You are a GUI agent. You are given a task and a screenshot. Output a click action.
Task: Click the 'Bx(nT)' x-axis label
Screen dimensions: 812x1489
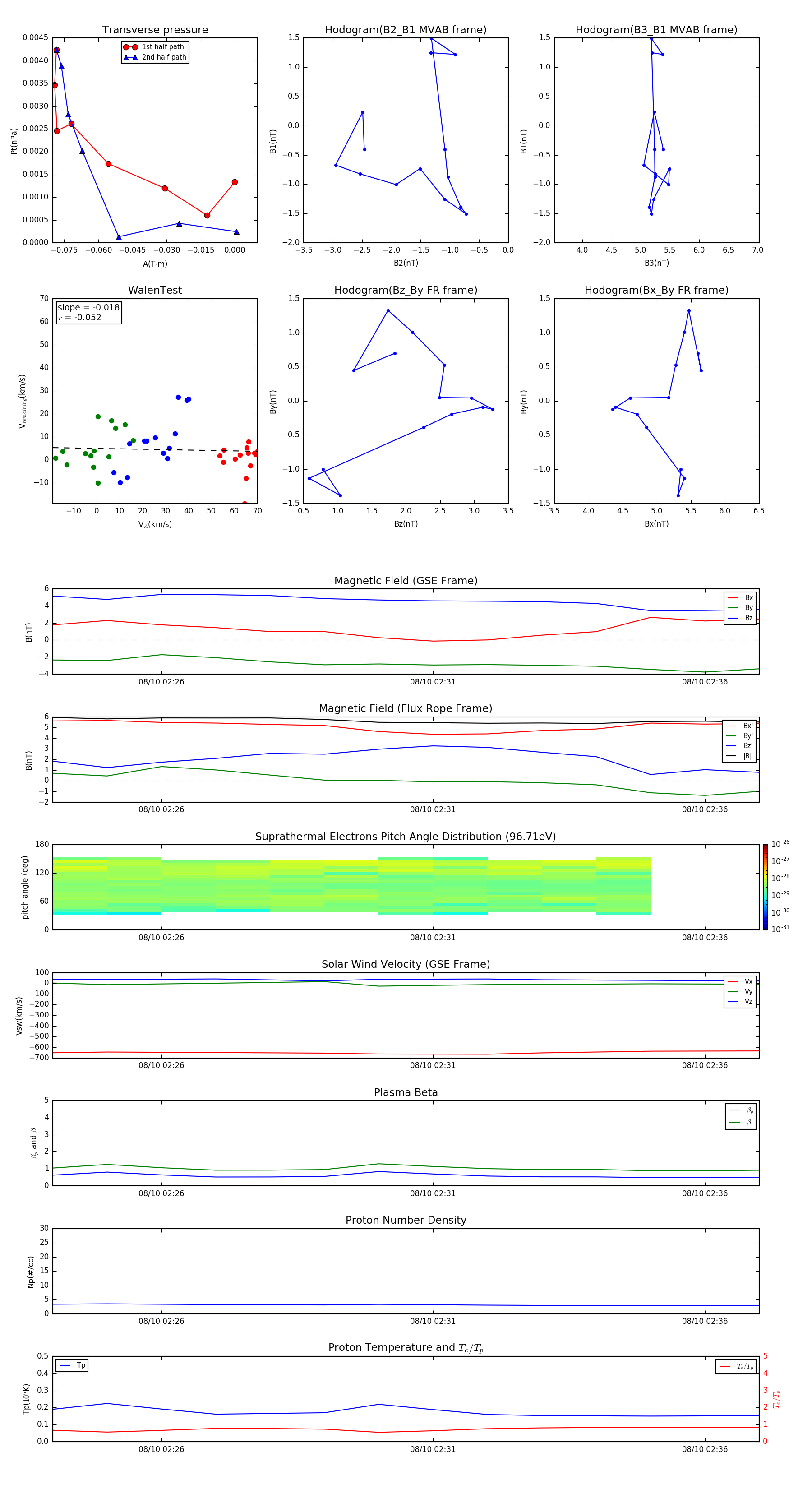point(656,524)
